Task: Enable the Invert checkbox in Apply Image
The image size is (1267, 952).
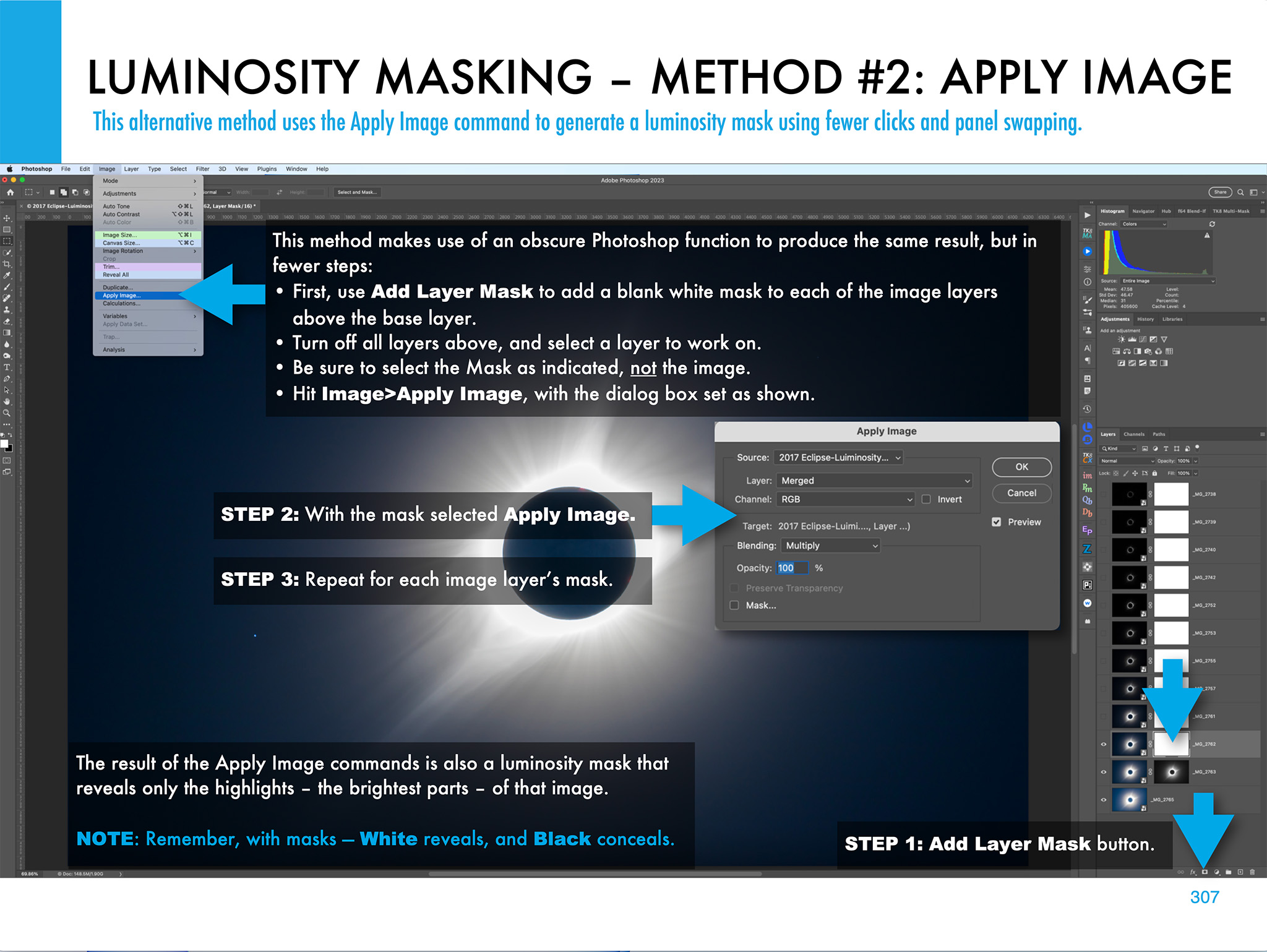Action: pyautogui.click(x=926, y=499)
